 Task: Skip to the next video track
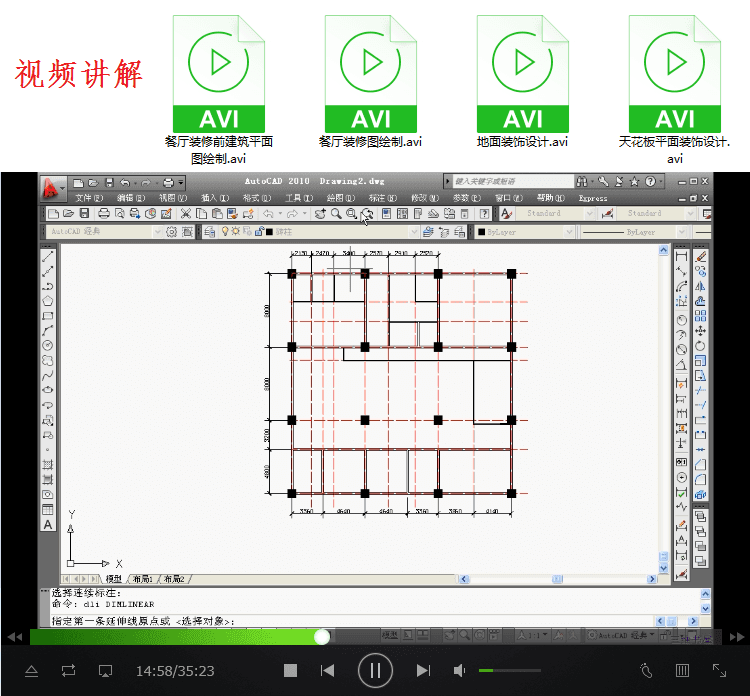click(x=423, y=671)
